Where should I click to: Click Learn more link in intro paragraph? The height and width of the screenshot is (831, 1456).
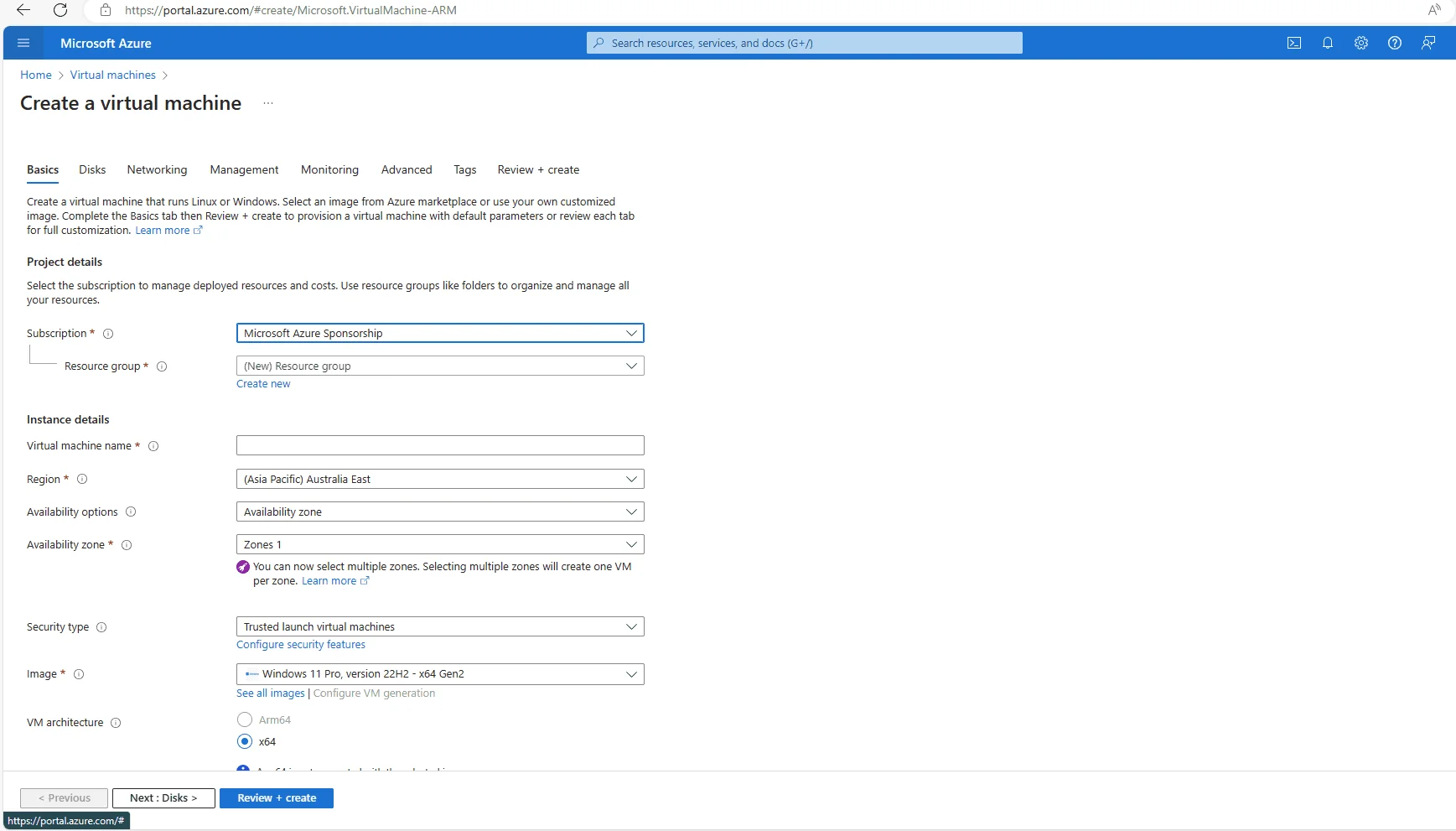pyautogui.click(x=168, y=231)
